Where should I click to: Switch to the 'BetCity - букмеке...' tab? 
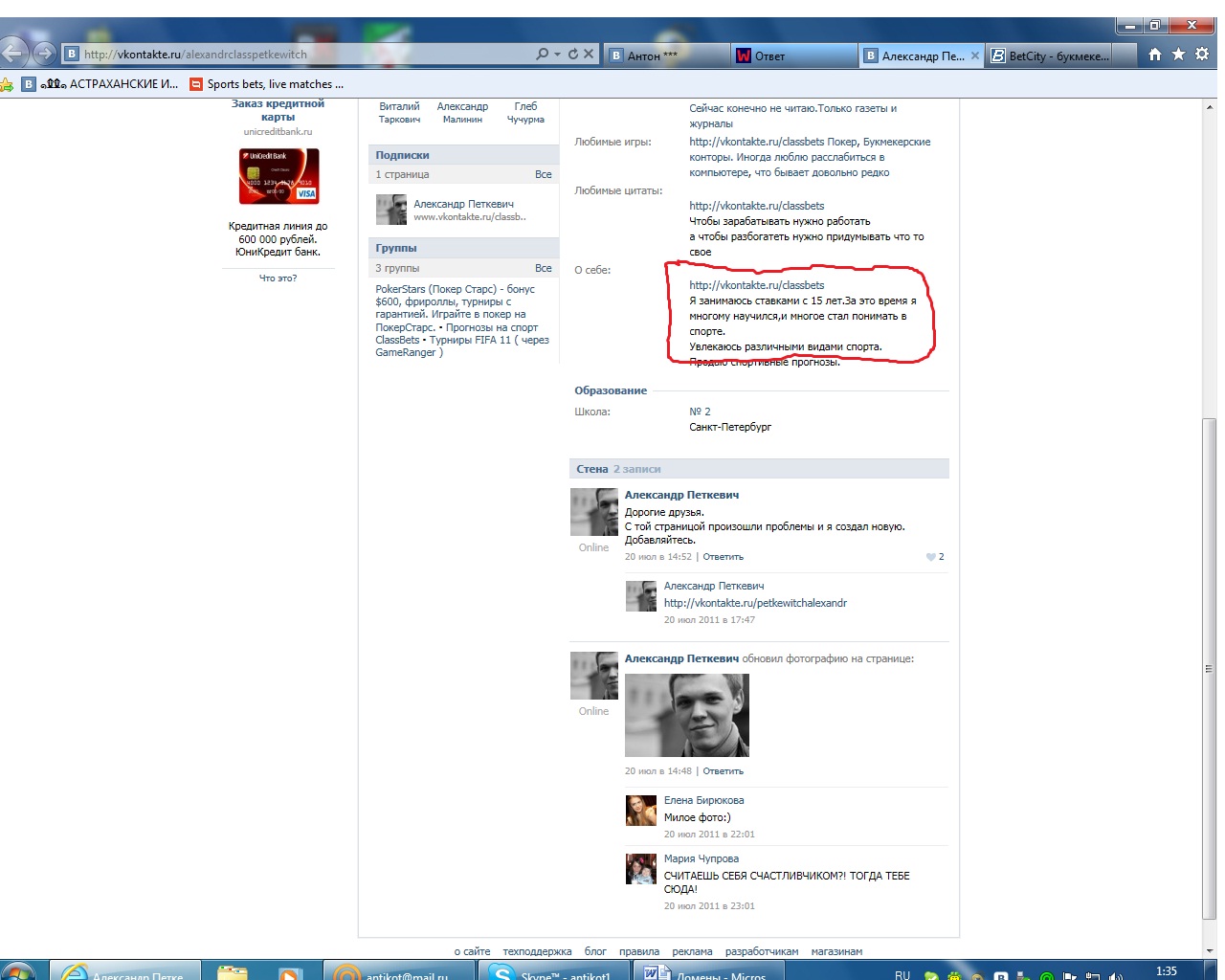pyautogui.click(x=1050, y=56)
